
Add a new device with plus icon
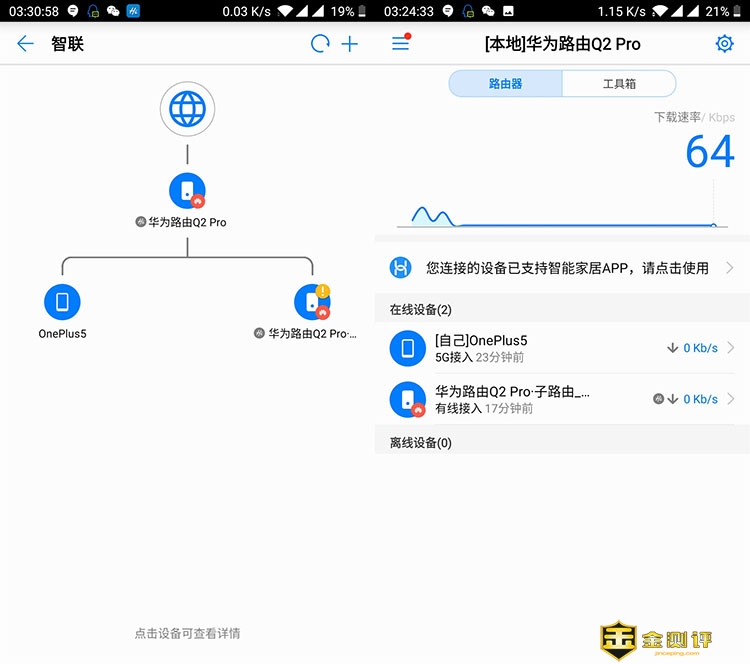pyautogui.click(x=350, y=44)
